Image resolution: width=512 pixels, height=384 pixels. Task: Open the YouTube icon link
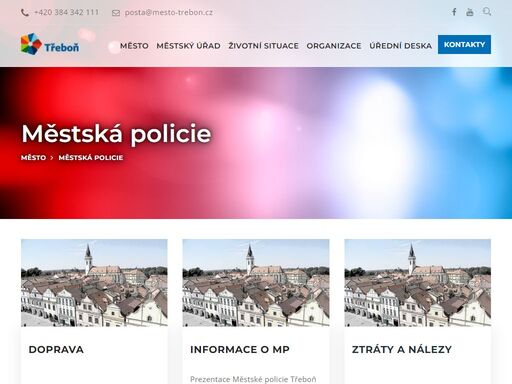[x=470, y=12]
